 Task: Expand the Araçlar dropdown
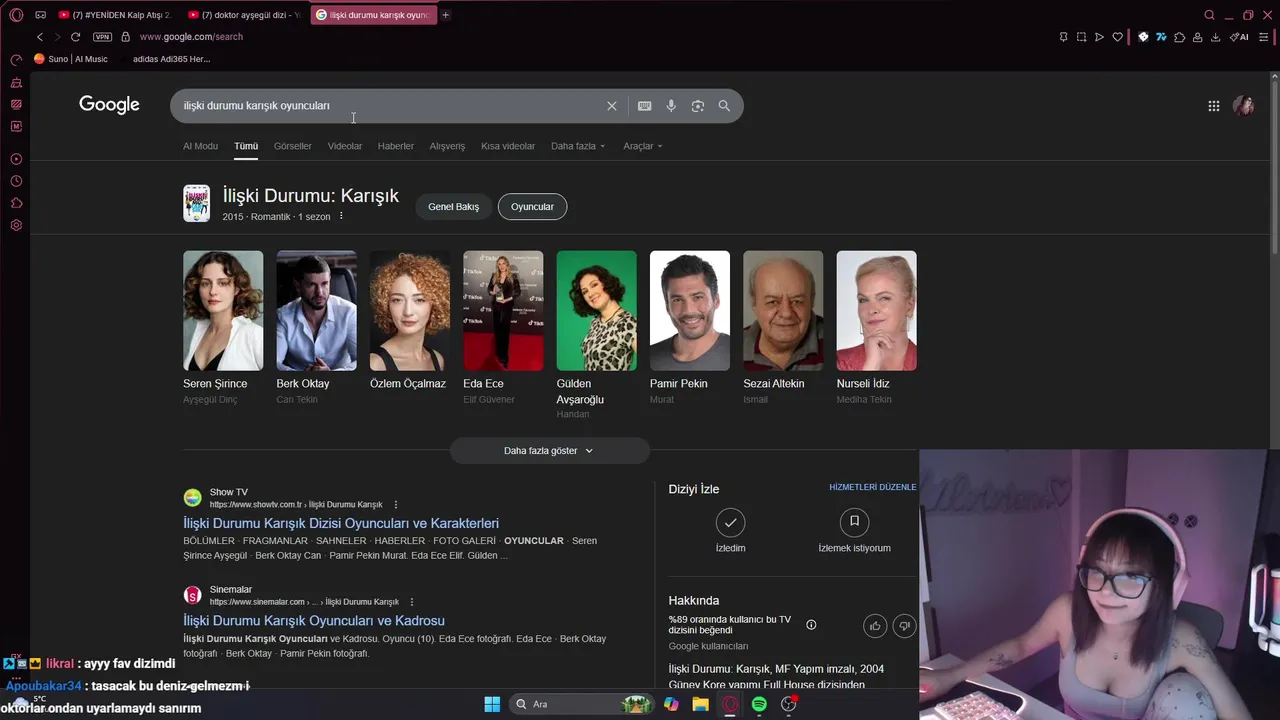tap(643, 146)
